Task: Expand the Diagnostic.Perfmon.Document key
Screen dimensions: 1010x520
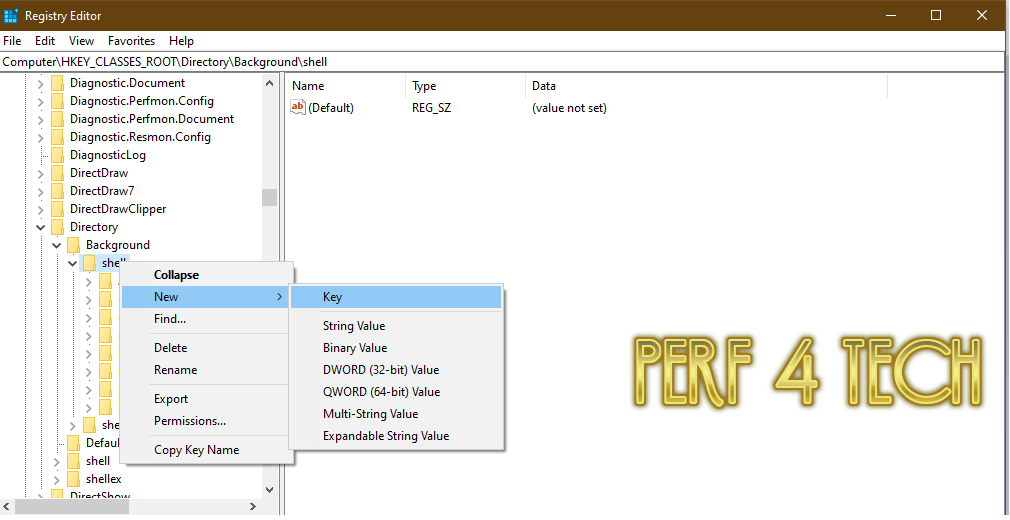Action: click(x=41, y=119)
